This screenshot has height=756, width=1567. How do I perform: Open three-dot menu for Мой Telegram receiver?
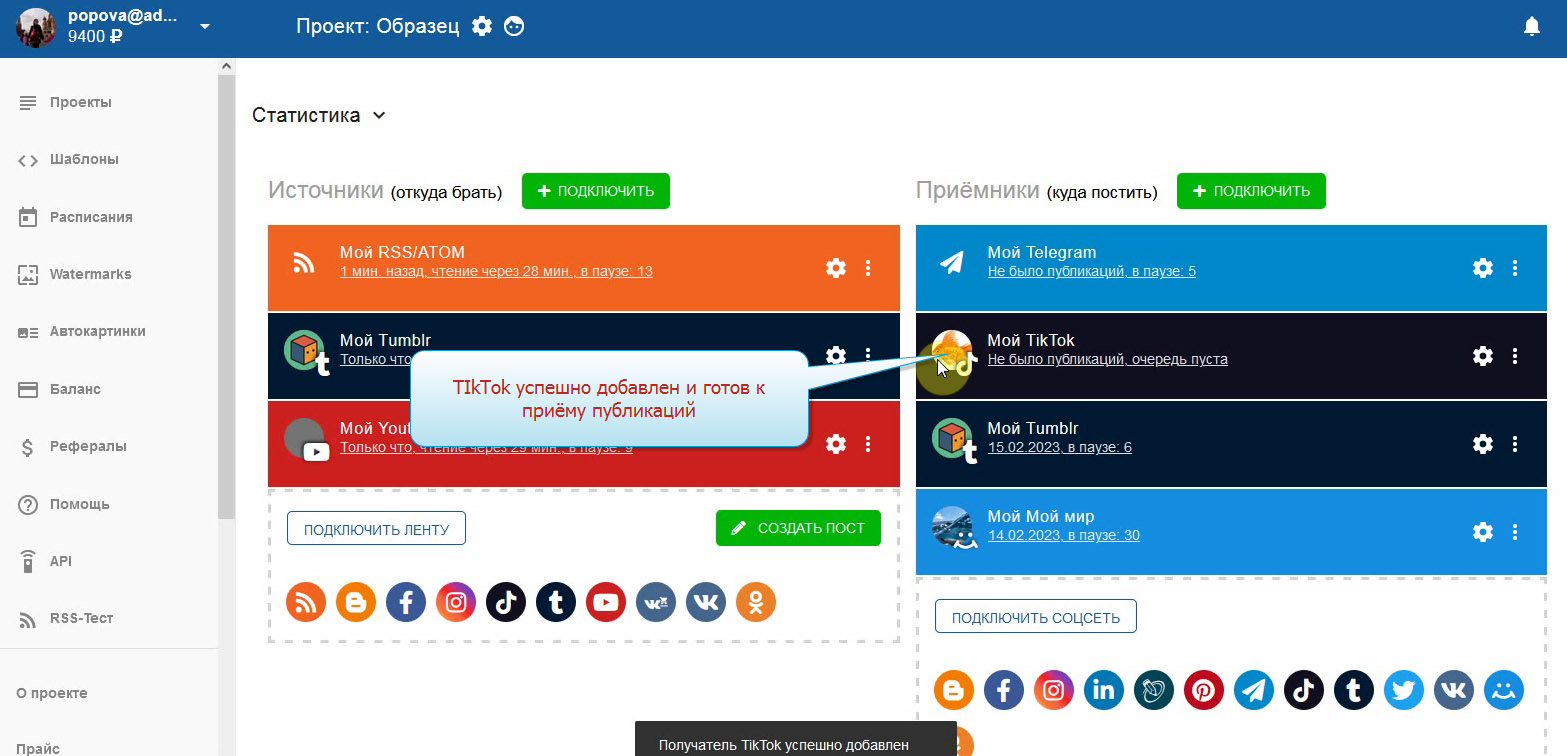[1515, 268]
